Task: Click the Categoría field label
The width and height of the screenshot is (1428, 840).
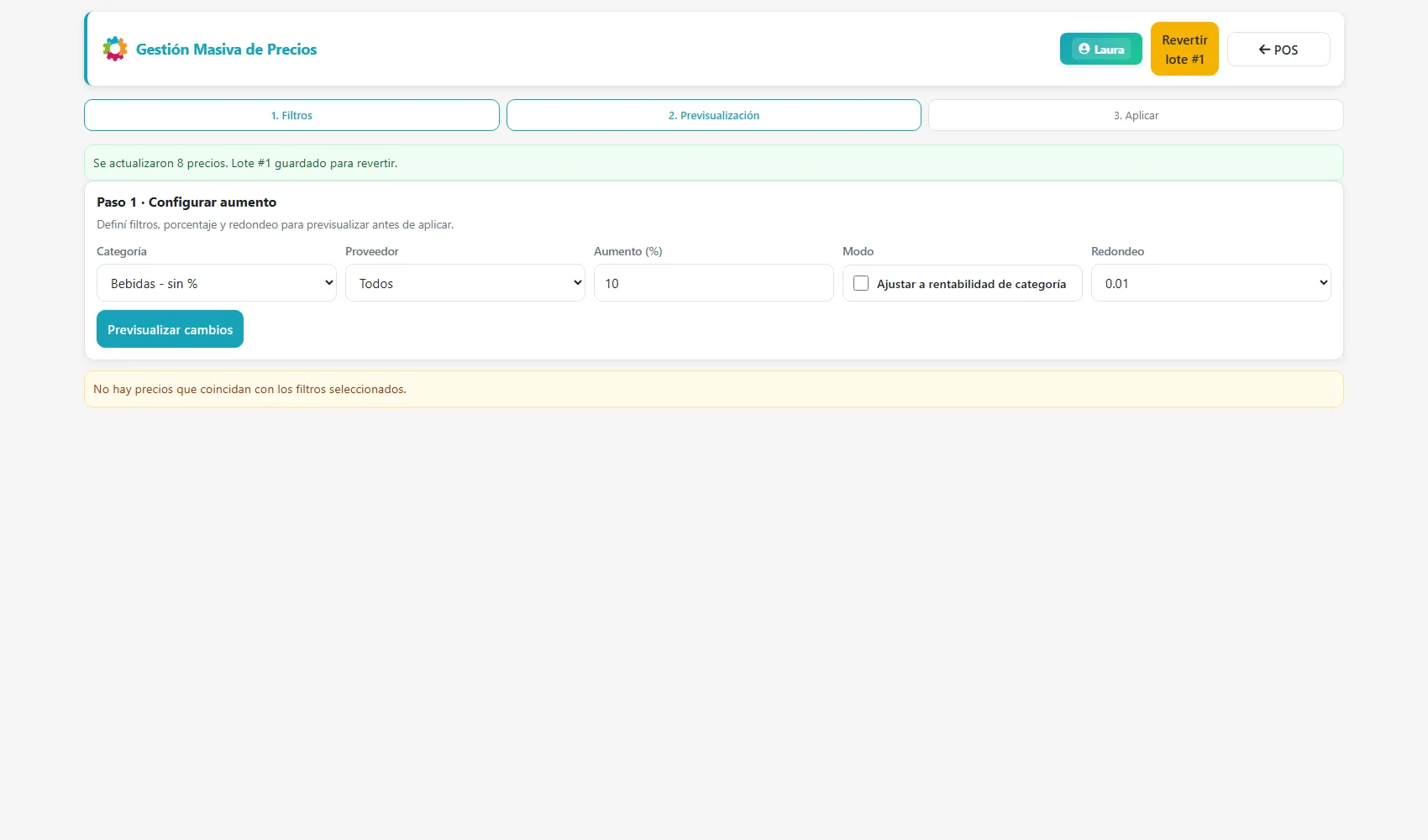Action: [x=122, y=251]
